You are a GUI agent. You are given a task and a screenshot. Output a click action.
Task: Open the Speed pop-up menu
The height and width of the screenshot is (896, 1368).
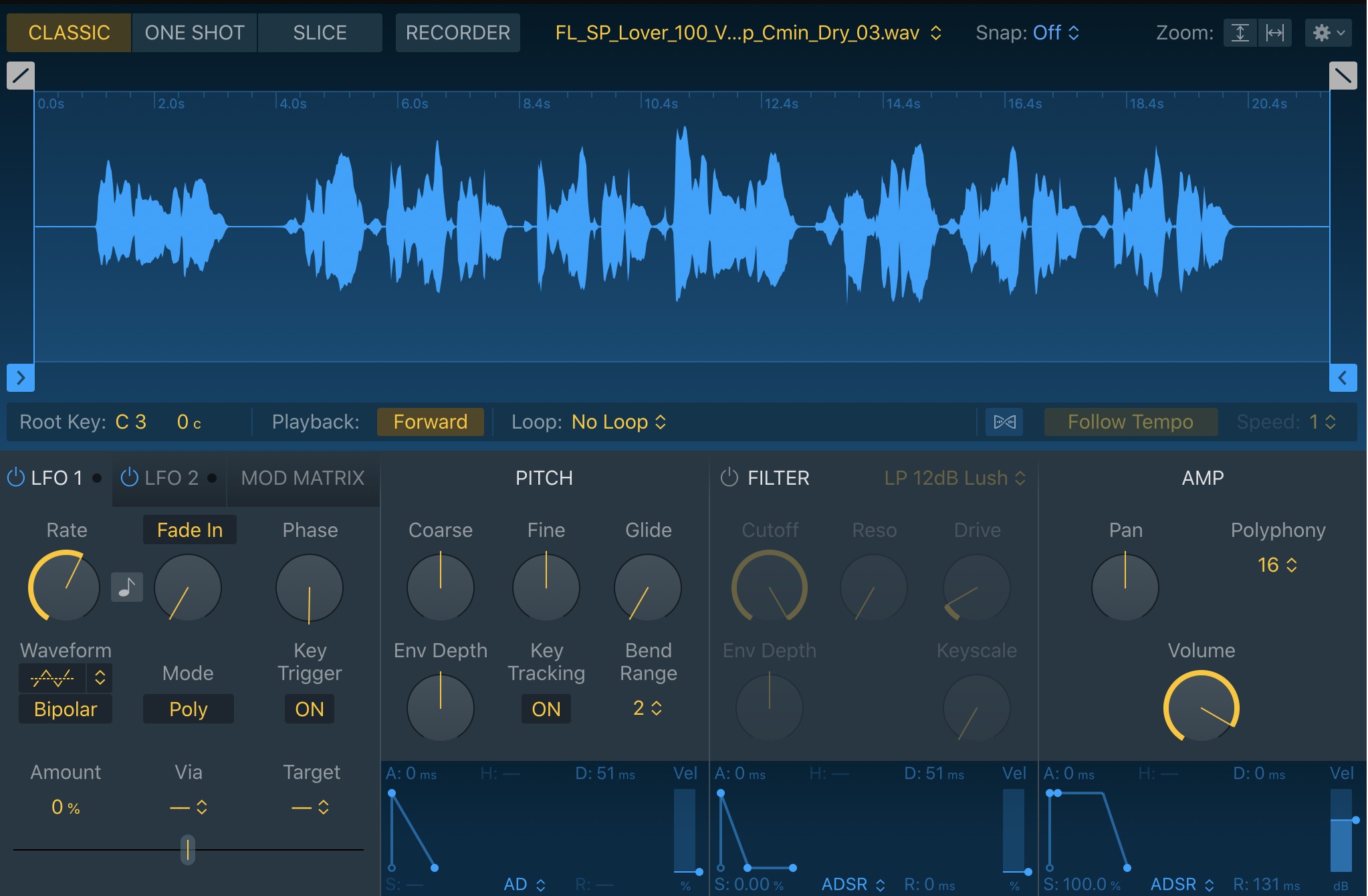(x=1323, y=422)
